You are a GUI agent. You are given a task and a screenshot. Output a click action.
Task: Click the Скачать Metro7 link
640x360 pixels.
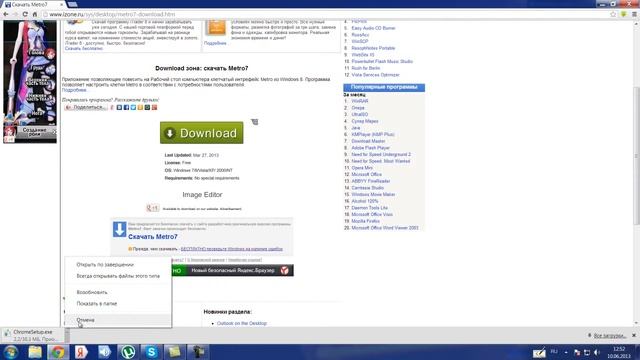click(x=153, y=237)
